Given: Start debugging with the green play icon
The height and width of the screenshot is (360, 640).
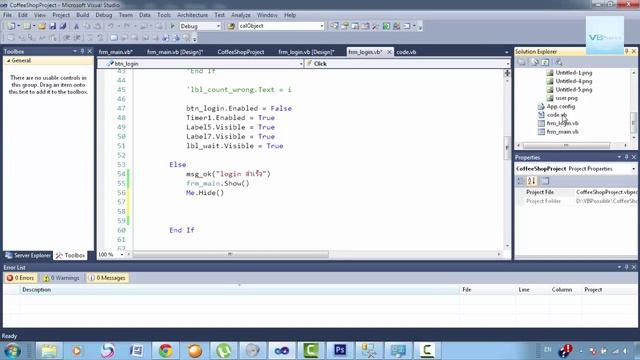Looking at the screenshot, I should [x=173, y=26].
